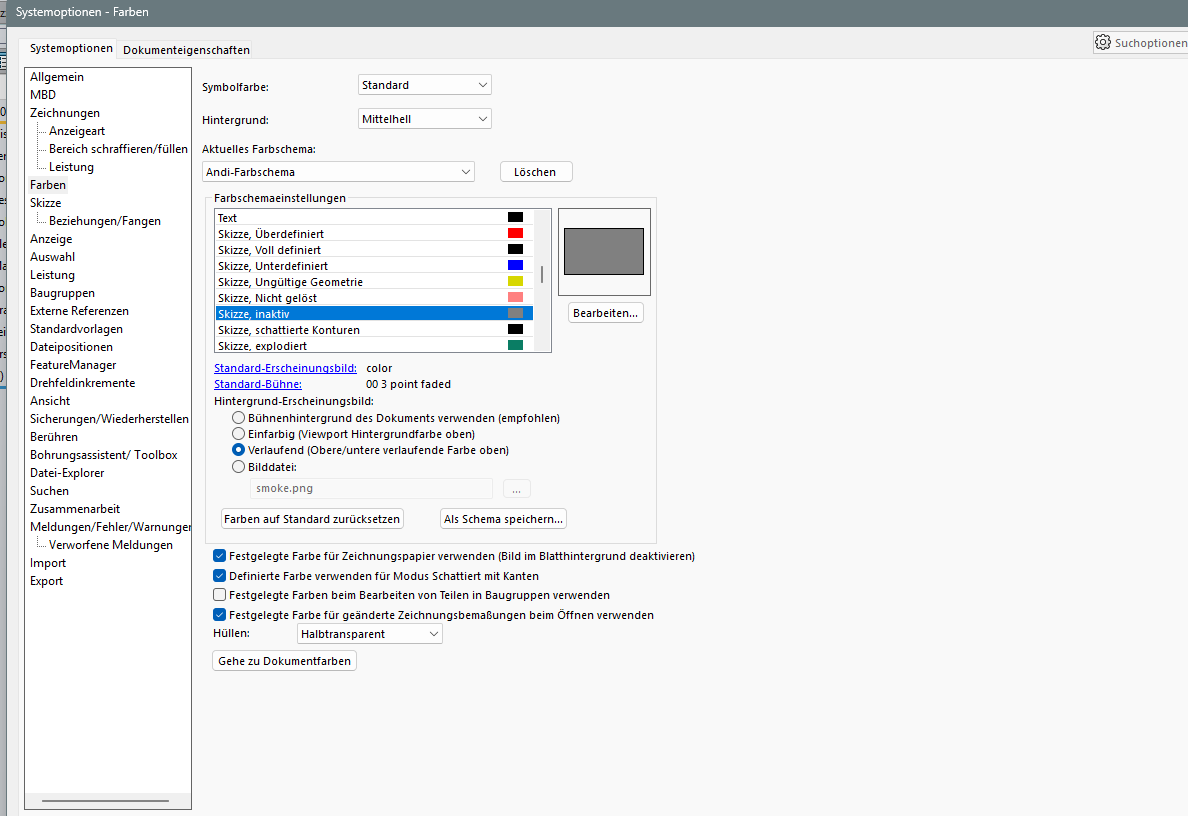Select Skizze, inaktiv list entry
The width and height of the screenshot is (1188, 816).
[374, 314]
